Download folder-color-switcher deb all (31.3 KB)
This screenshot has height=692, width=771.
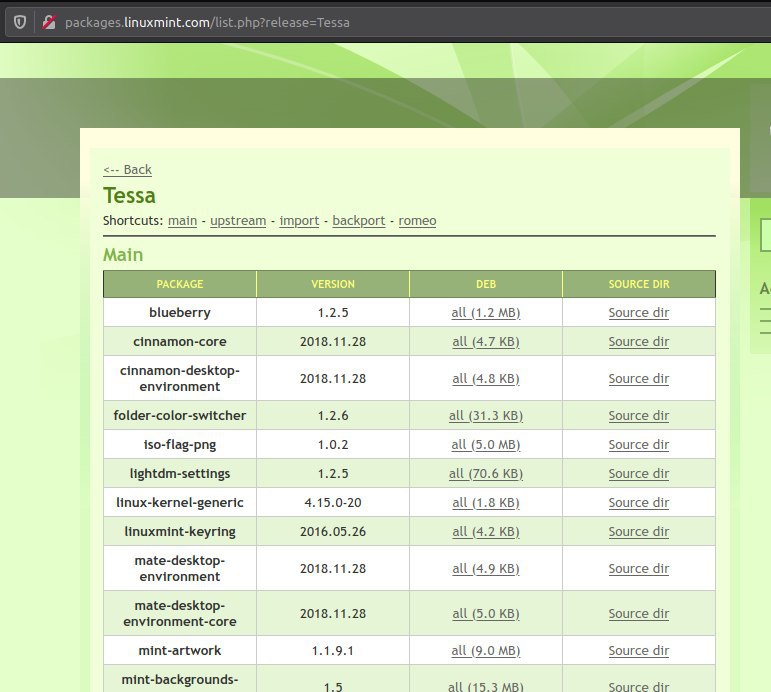pos(485,415)
